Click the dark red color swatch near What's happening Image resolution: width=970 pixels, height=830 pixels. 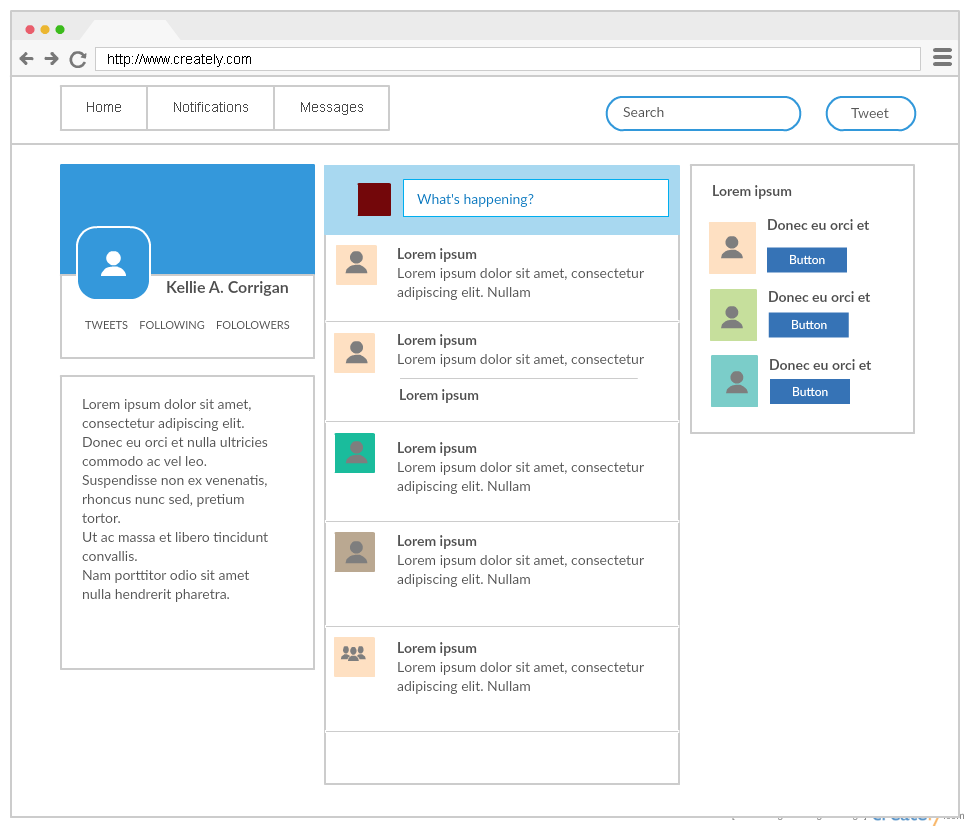[374, 199]
